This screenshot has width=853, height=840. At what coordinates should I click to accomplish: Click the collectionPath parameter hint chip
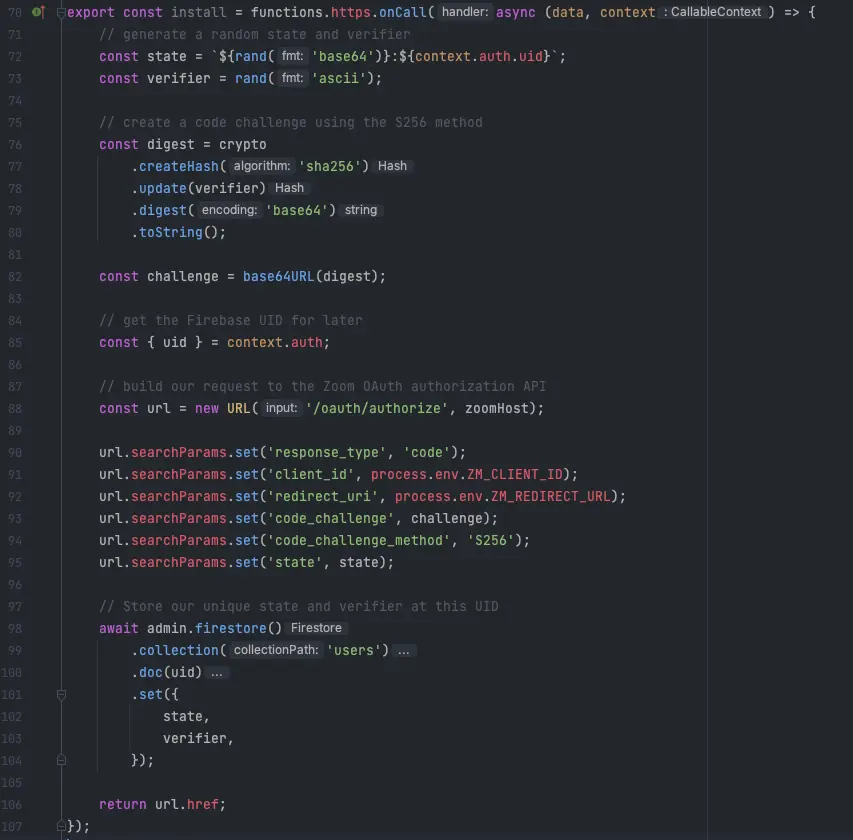(275, 649)
